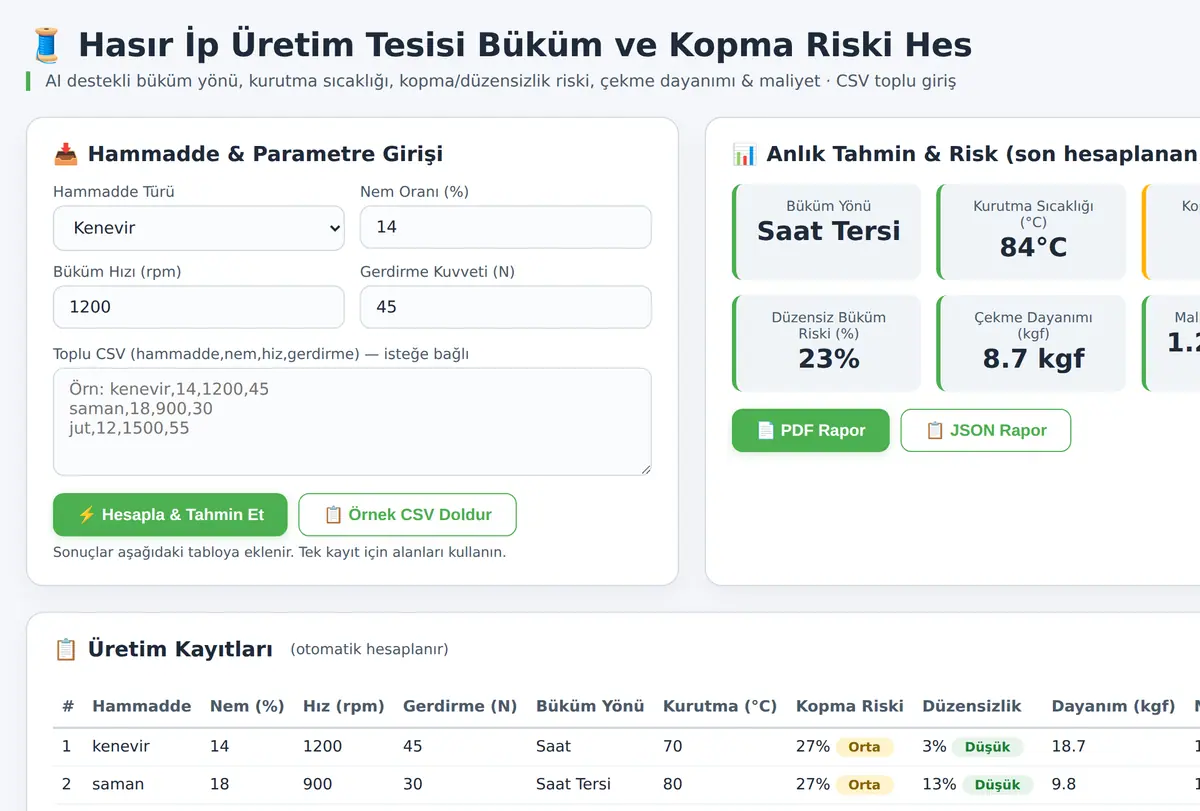1200x811 pixels.
Task: Click the Orta badge in kenevir row
Action: pos(864,747)
